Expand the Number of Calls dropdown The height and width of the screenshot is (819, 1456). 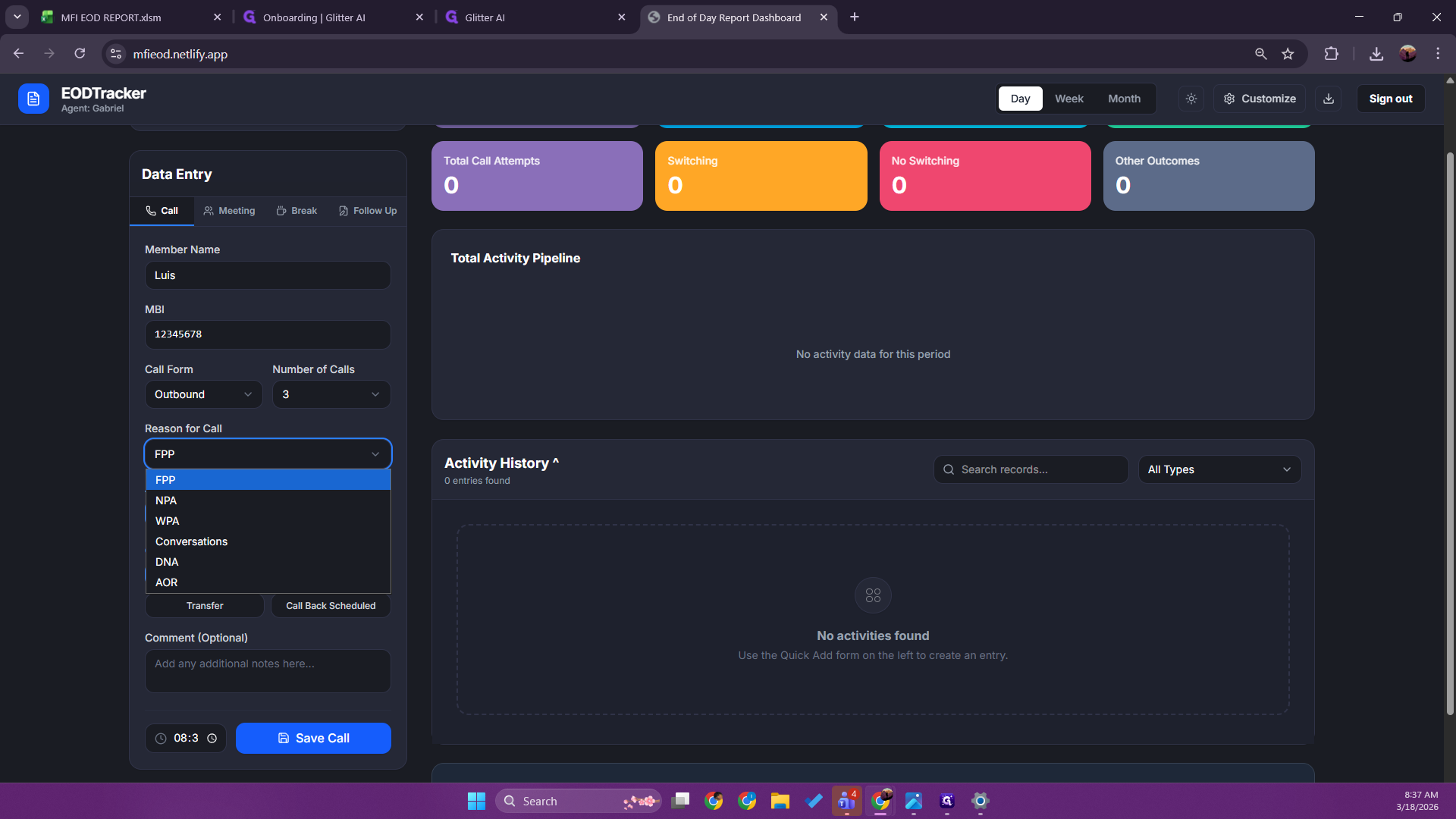(331, 394)
